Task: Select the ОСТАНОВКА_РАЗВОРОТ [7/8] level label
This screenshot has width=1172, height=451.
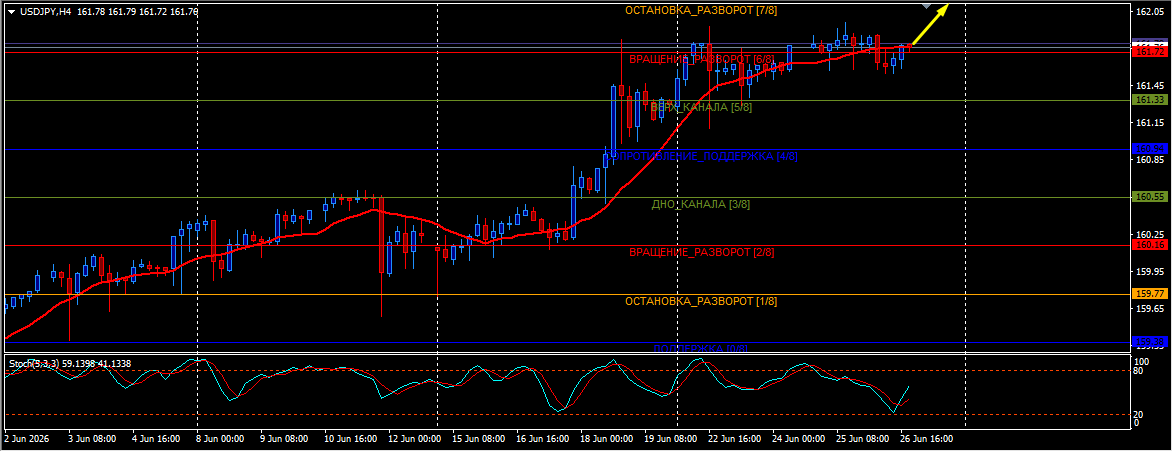Action: [700, 10]
